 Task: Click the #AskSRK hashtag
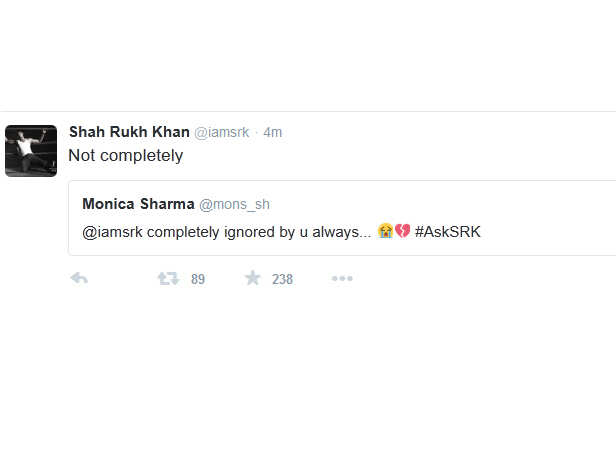pos(447,232)
